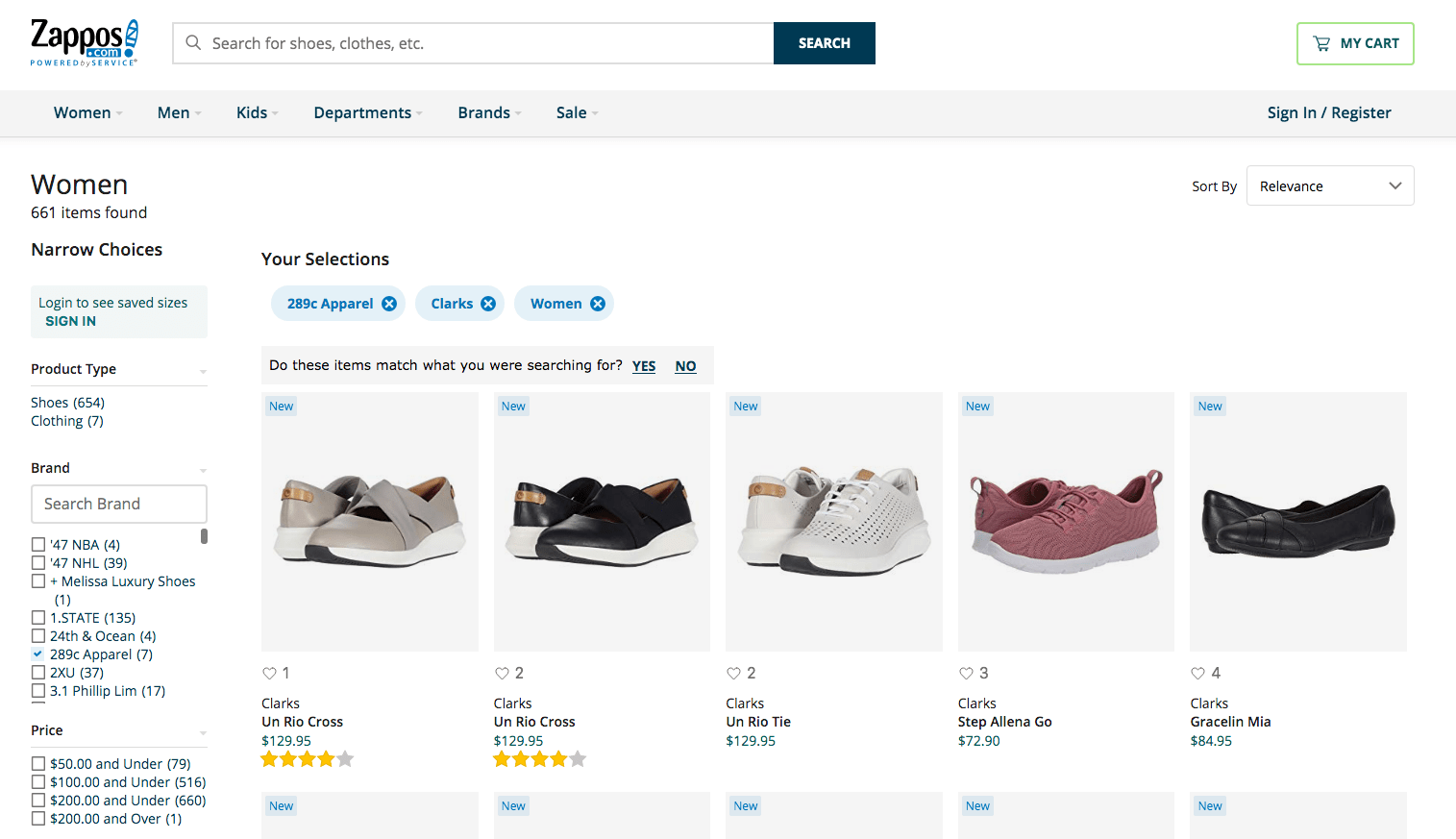Open the MY CART shopping cart

click(x=1355, y=43)
